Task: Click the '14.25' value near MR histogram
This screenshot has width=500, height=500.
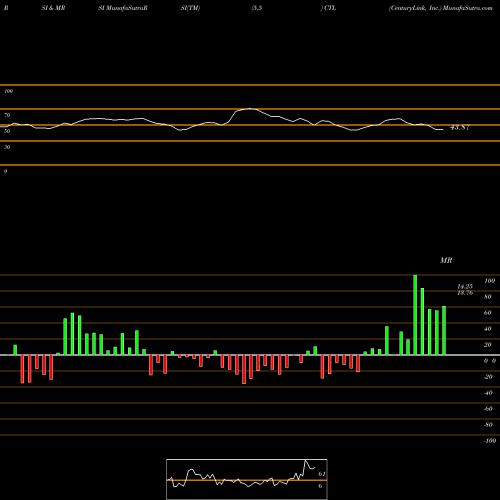Action: click(465, 287)
